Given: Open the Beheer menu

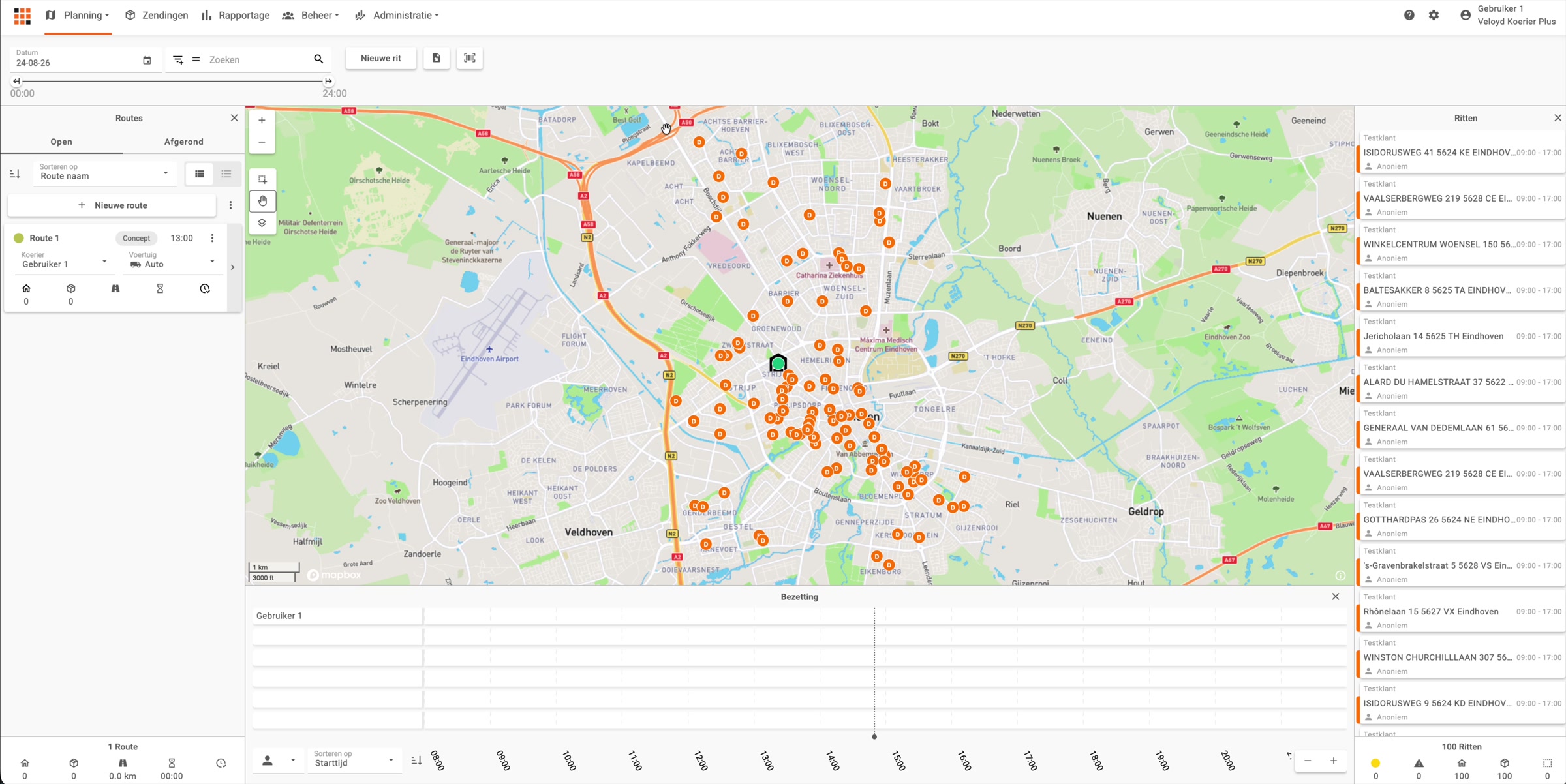Looking at the screenshot, I should [311, 15].
